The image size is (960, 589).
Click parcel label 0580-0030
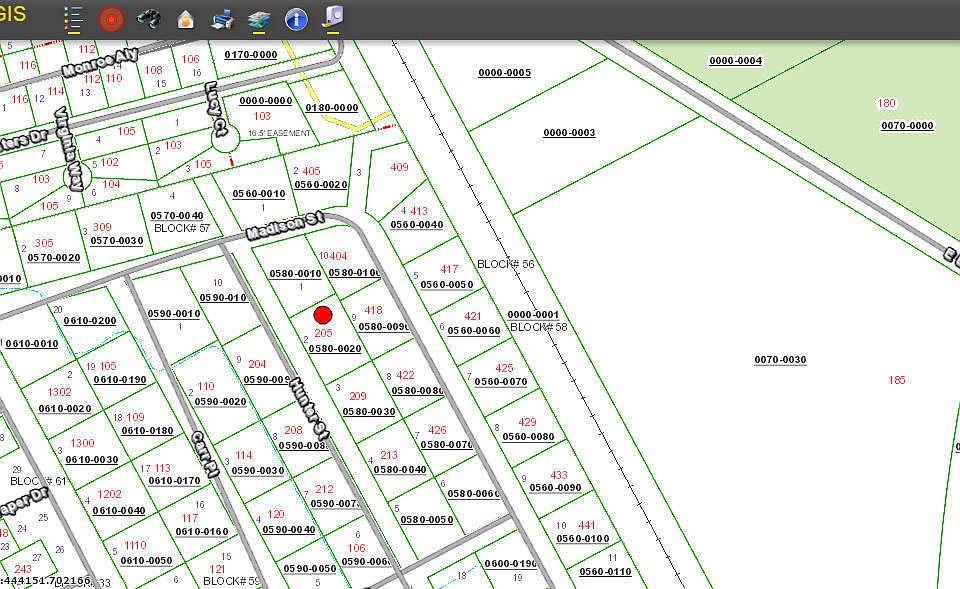click(x=369, y=412)
